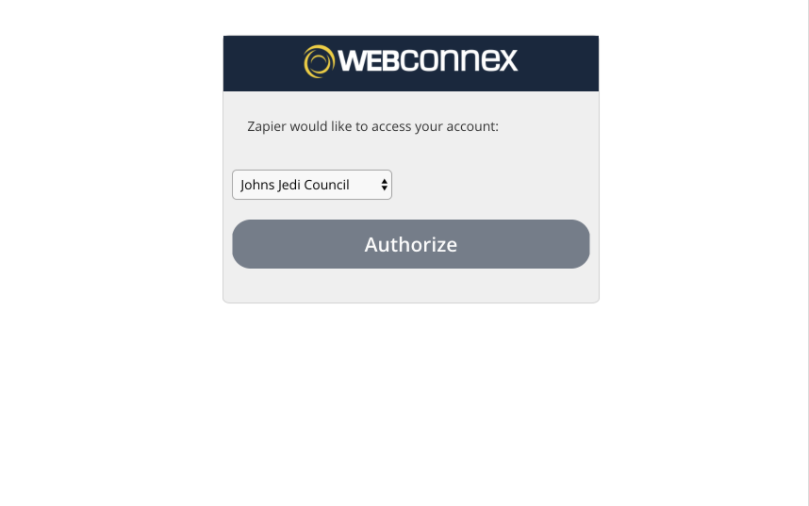Click the left edge of Authorize button
Image resolution: width=809 pixels, height=506 pixels.
click(240, 244)
